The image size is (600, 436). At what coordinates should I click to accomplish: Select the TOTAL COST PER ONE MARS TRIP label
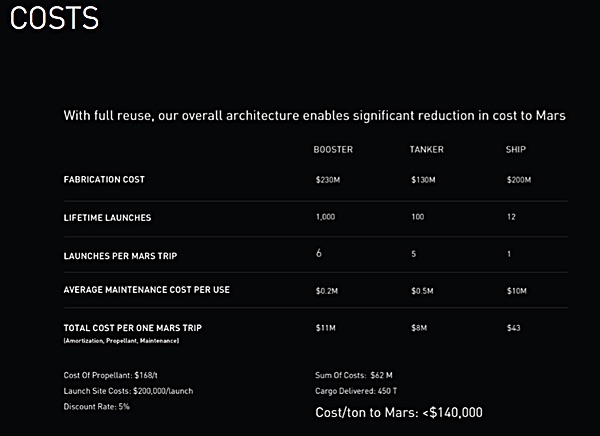click(125, 328)
